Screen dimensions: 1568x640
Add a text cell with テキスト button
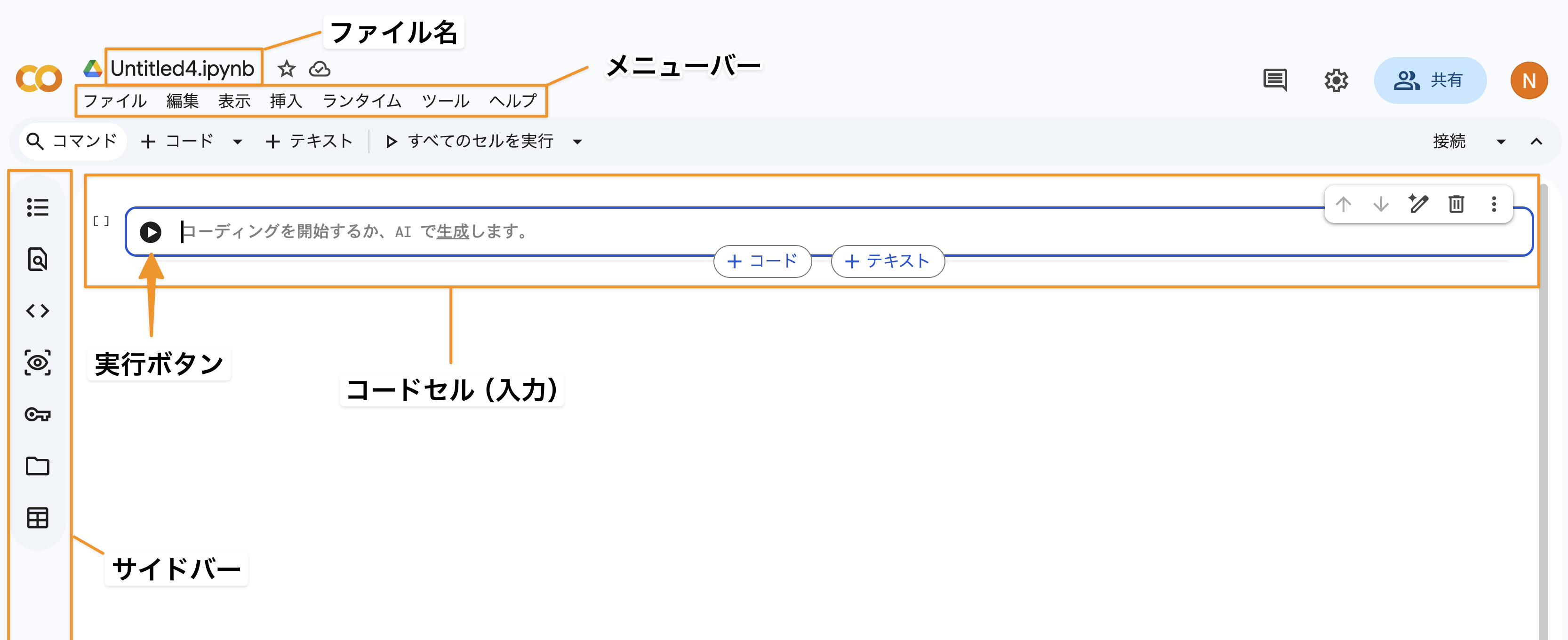[x=309, y=141]
